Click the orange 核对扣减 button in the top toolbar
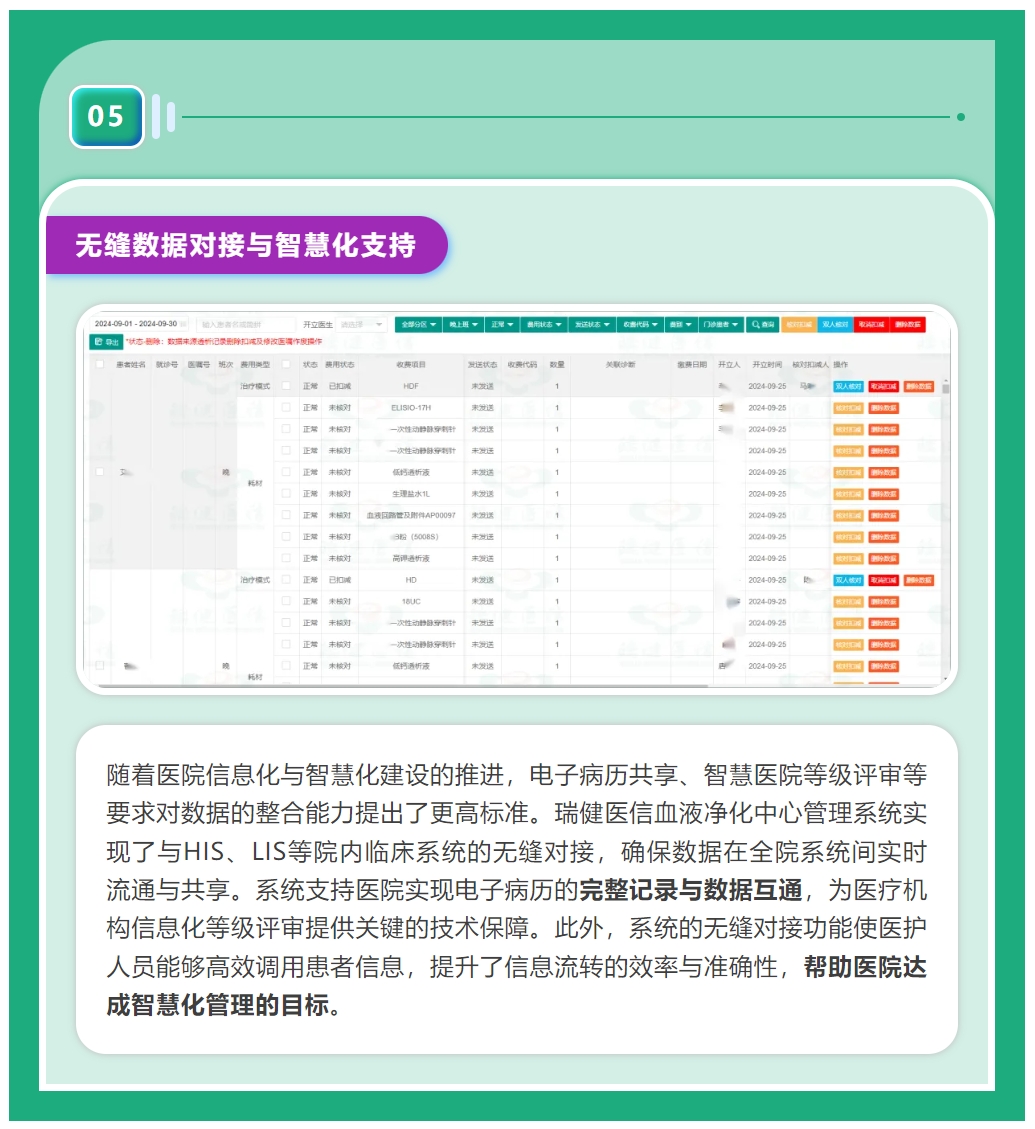1035x1129 pixels. tap(799, 325)
